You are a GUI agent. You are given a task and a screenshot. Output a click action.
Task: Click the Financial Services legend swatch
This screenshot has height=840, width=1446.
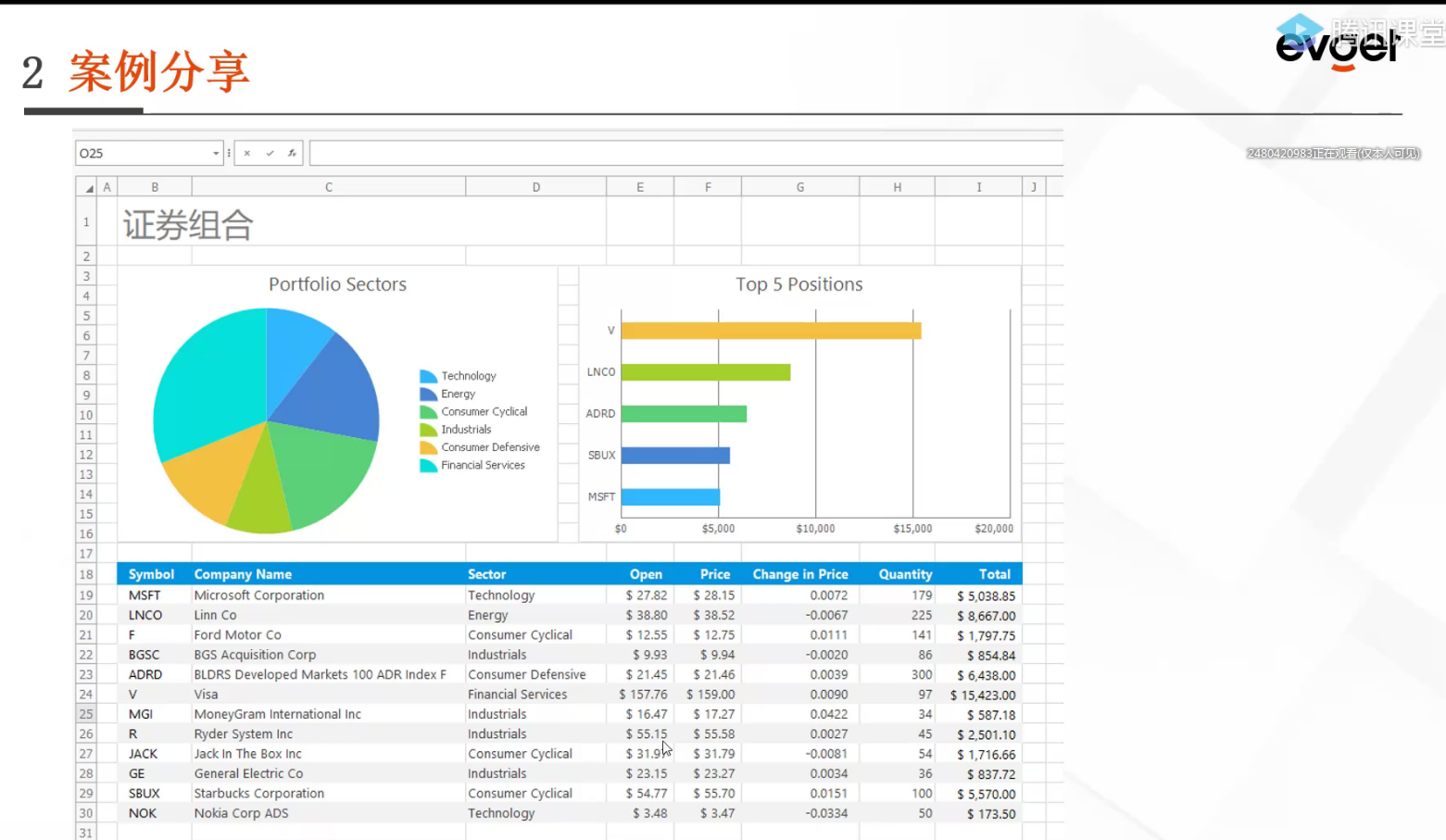(428, 466)
